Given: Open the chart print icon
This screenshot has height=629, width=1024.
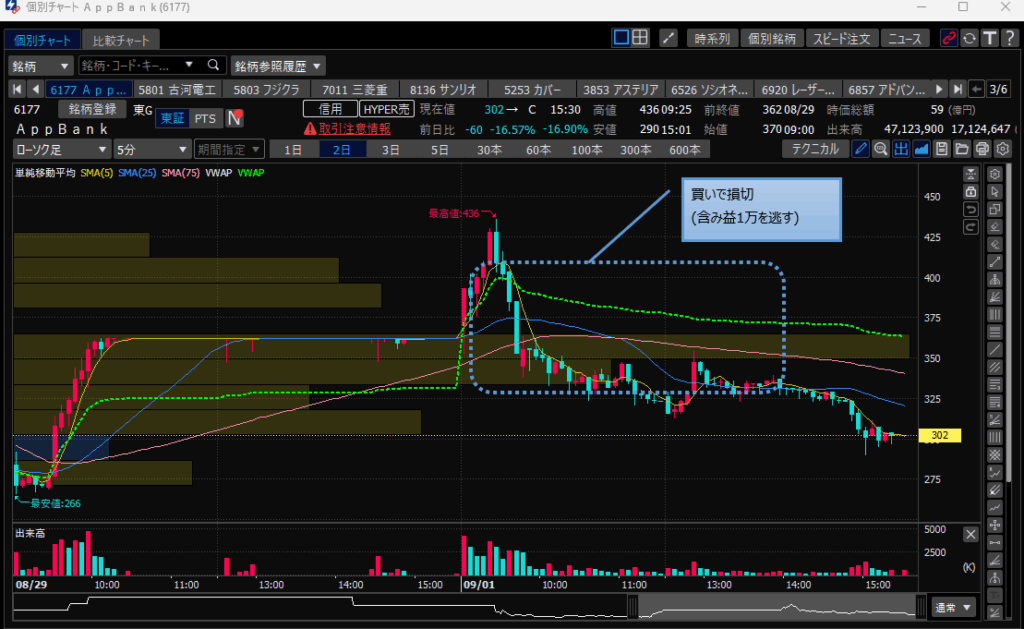Looking at the screenshot, I should (x=982, y=149).
